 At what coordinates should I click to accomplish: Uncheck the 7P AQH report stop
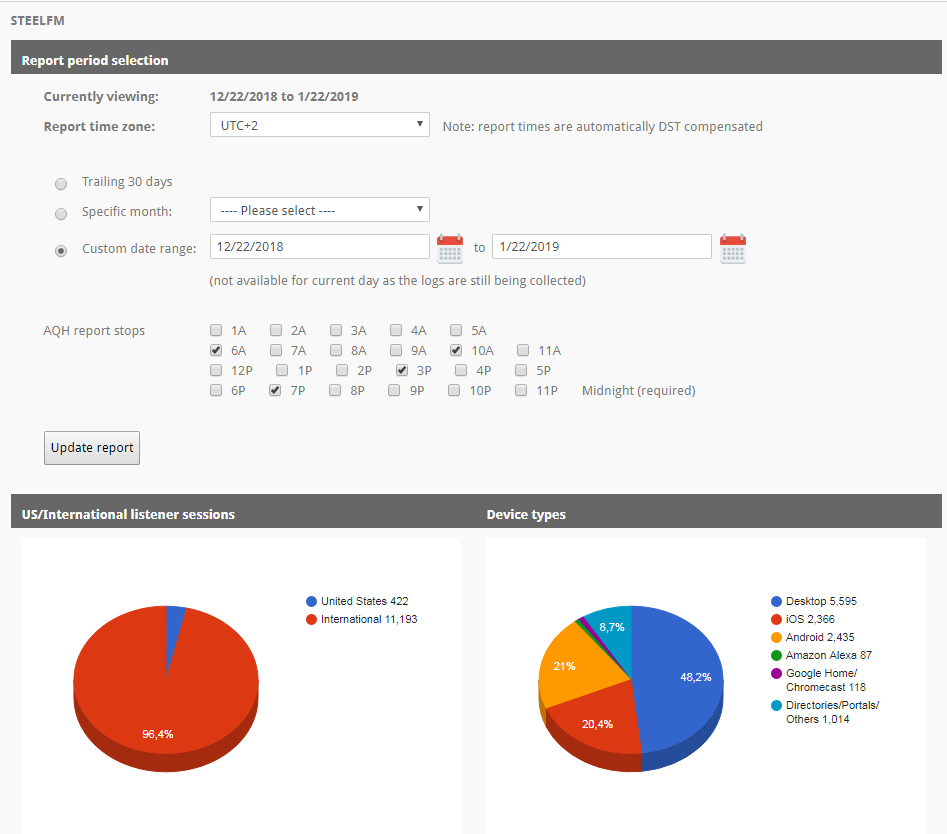click(275, 391)
